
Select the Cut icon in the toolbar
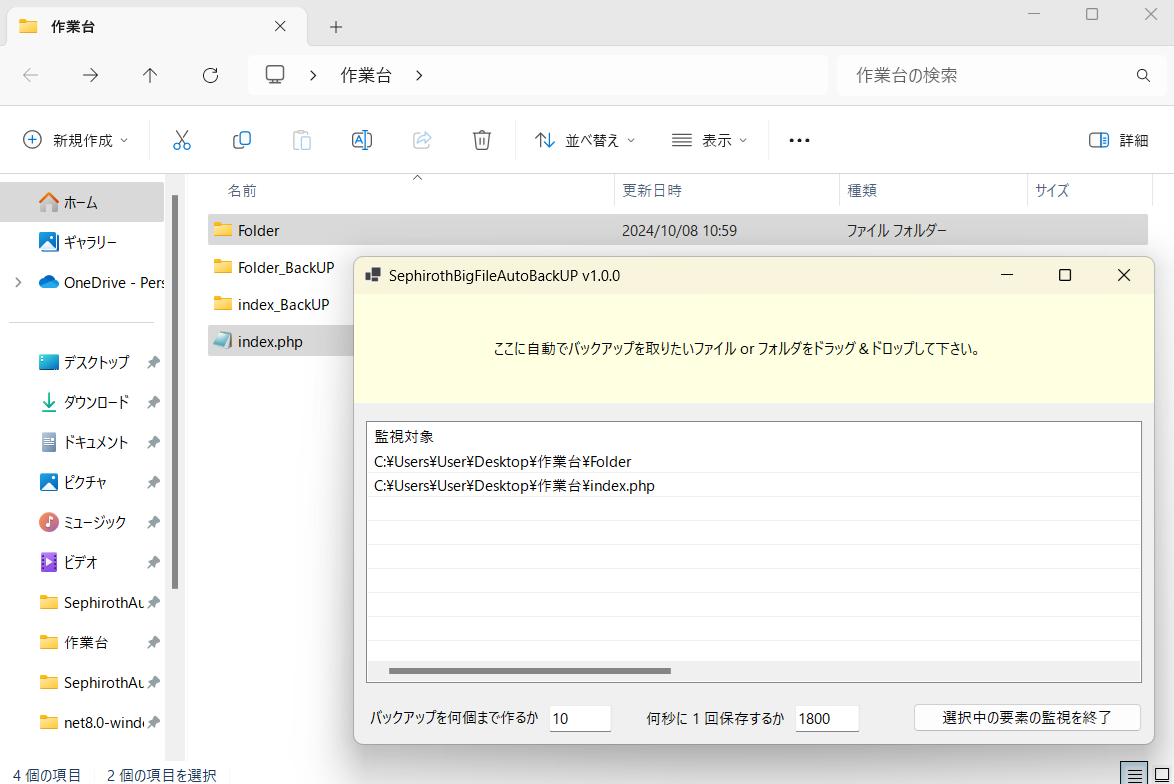point(182,140)
